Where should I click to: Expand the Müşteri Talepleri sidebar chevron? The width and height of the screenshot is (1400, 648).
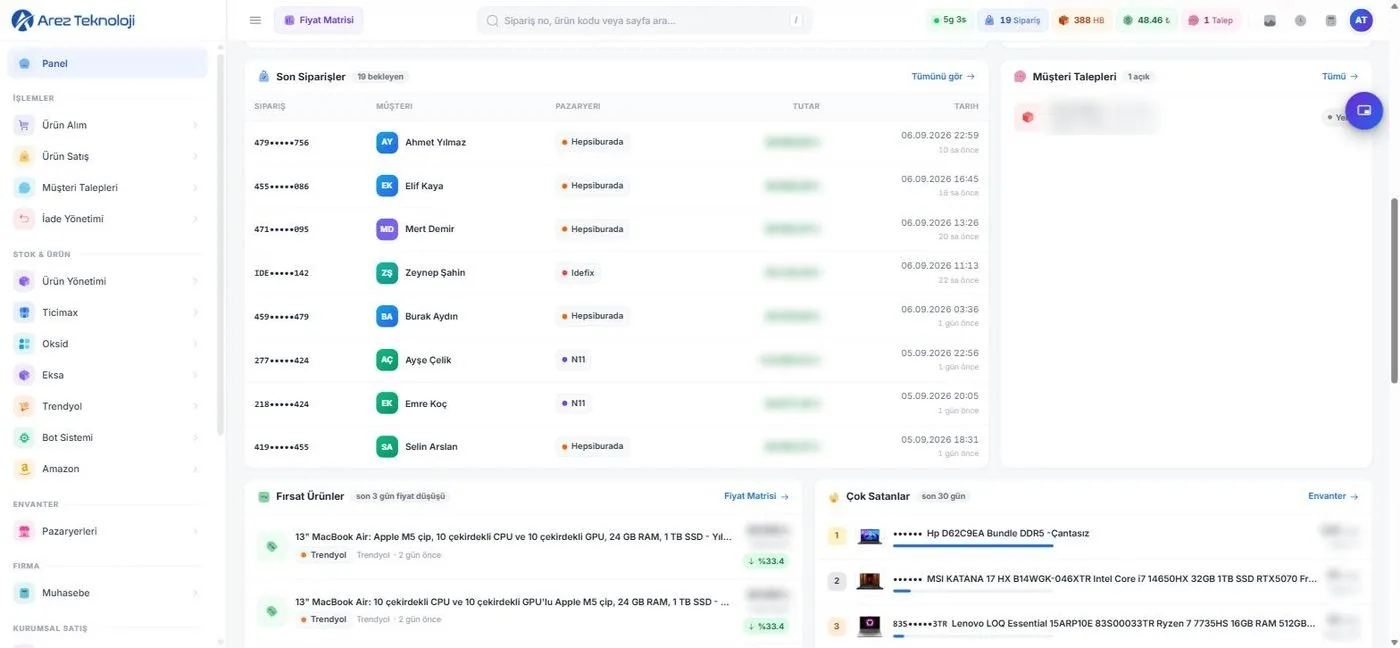pyautogui.click(x=195, y=187)
